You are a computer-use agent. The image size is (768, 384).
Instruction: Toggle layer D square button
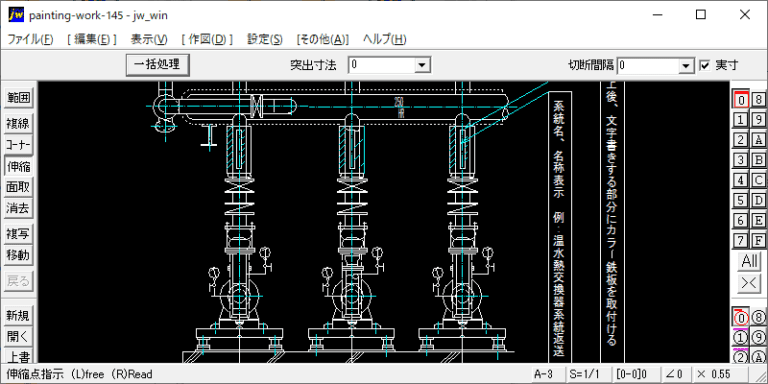click(x=758, y=200)
